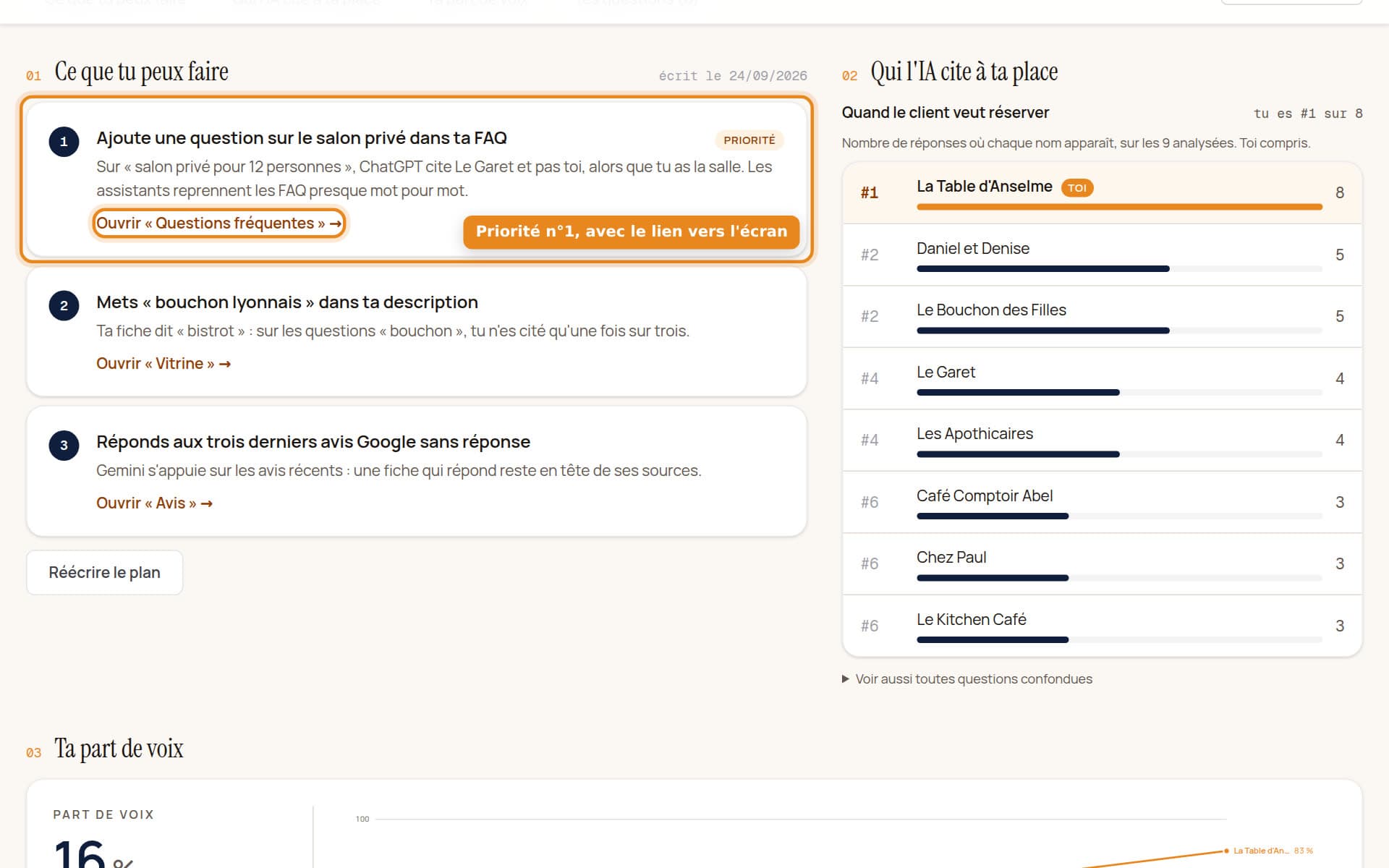Select the Café Comptoir Abel row
This screenshot has height=868, width=1389.
coord(1102,502)
